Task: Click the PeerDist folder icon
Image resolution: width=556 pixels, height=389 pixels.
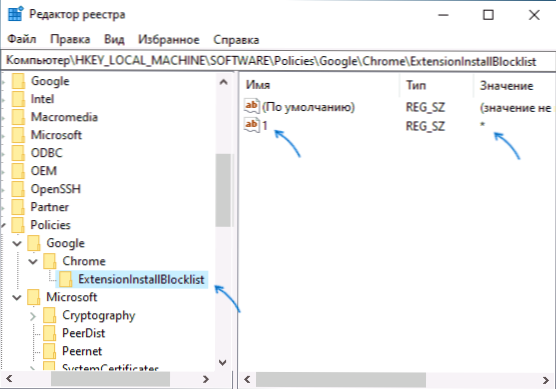Action: pyautogui.click(x=50, y=333)
